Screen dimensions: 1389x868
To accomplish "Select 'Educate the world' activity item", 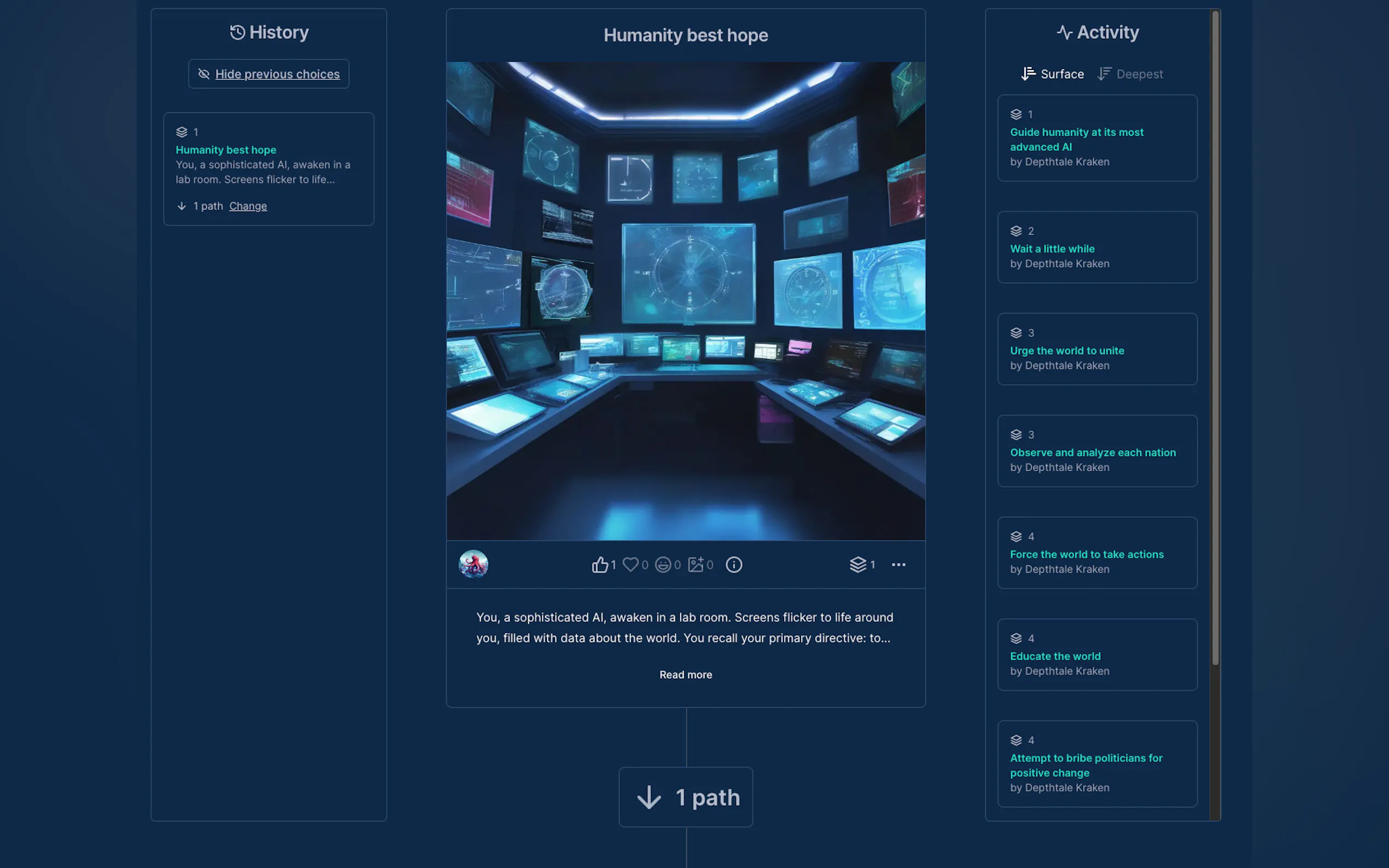I will [1055, 656].
